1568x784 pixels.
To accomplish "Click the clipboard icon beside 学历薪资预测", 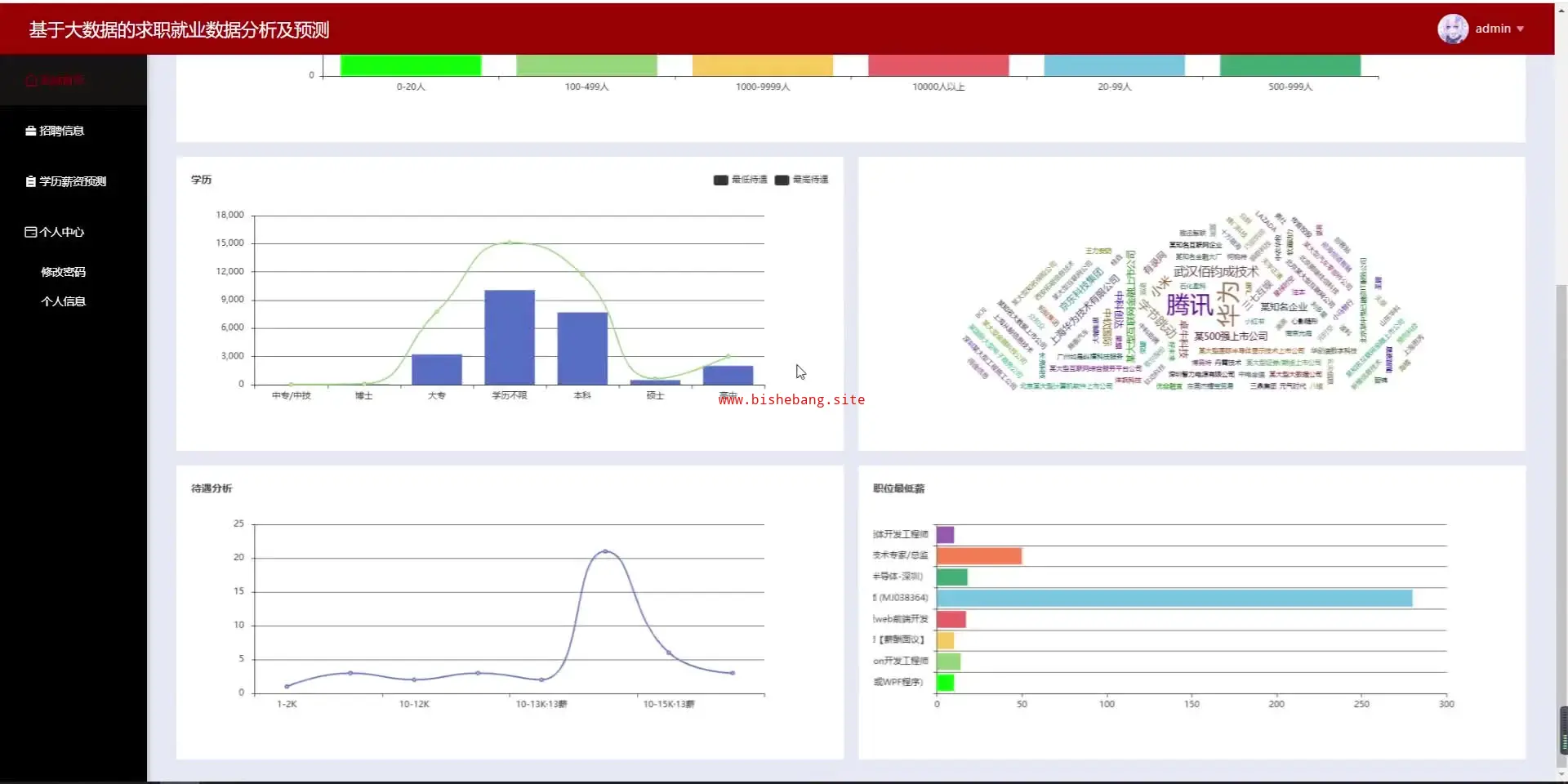I will (31, 181).
